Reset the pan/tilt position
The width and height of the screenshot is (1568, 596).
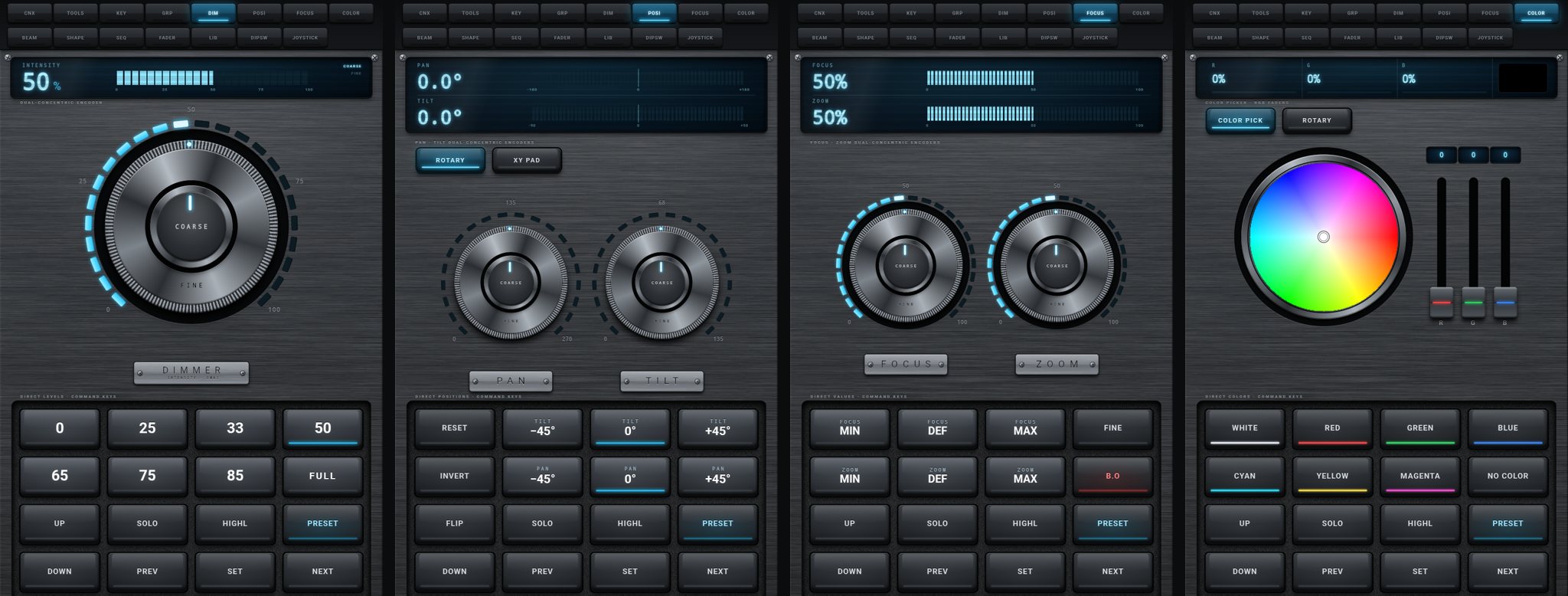pos(455,428)
